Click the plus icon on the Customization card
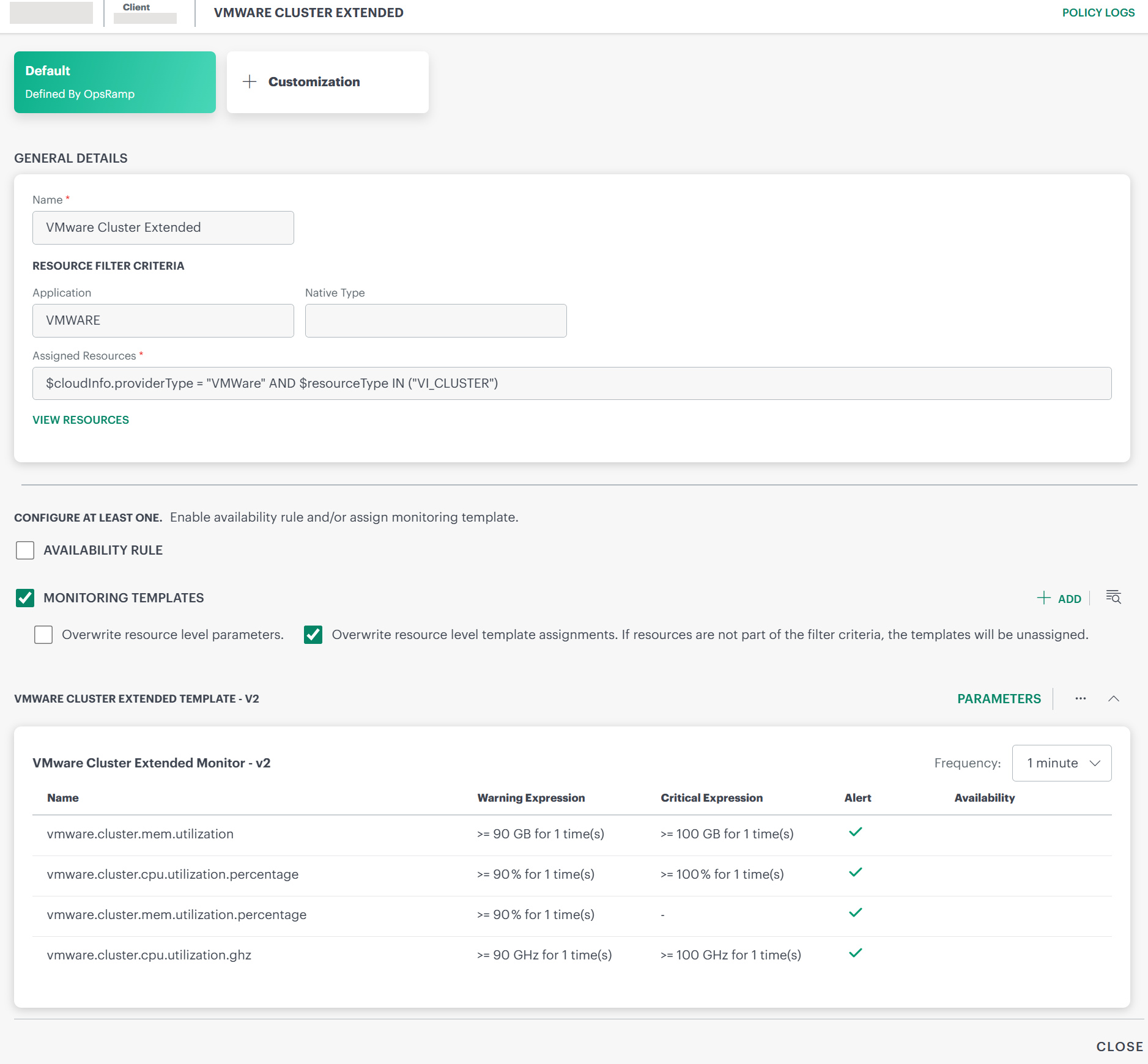This screenshot has width=1148, height=1064. click(250, 81)
